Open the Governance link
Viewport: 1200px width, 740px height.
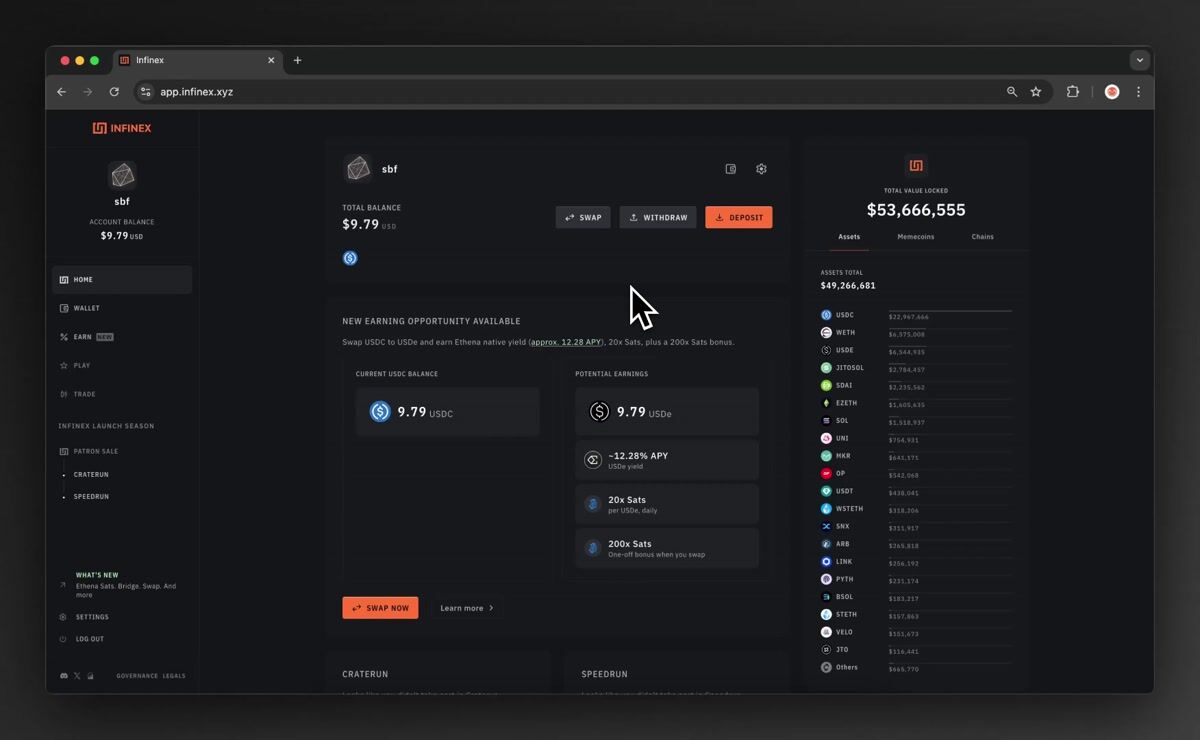pos(137,676)
